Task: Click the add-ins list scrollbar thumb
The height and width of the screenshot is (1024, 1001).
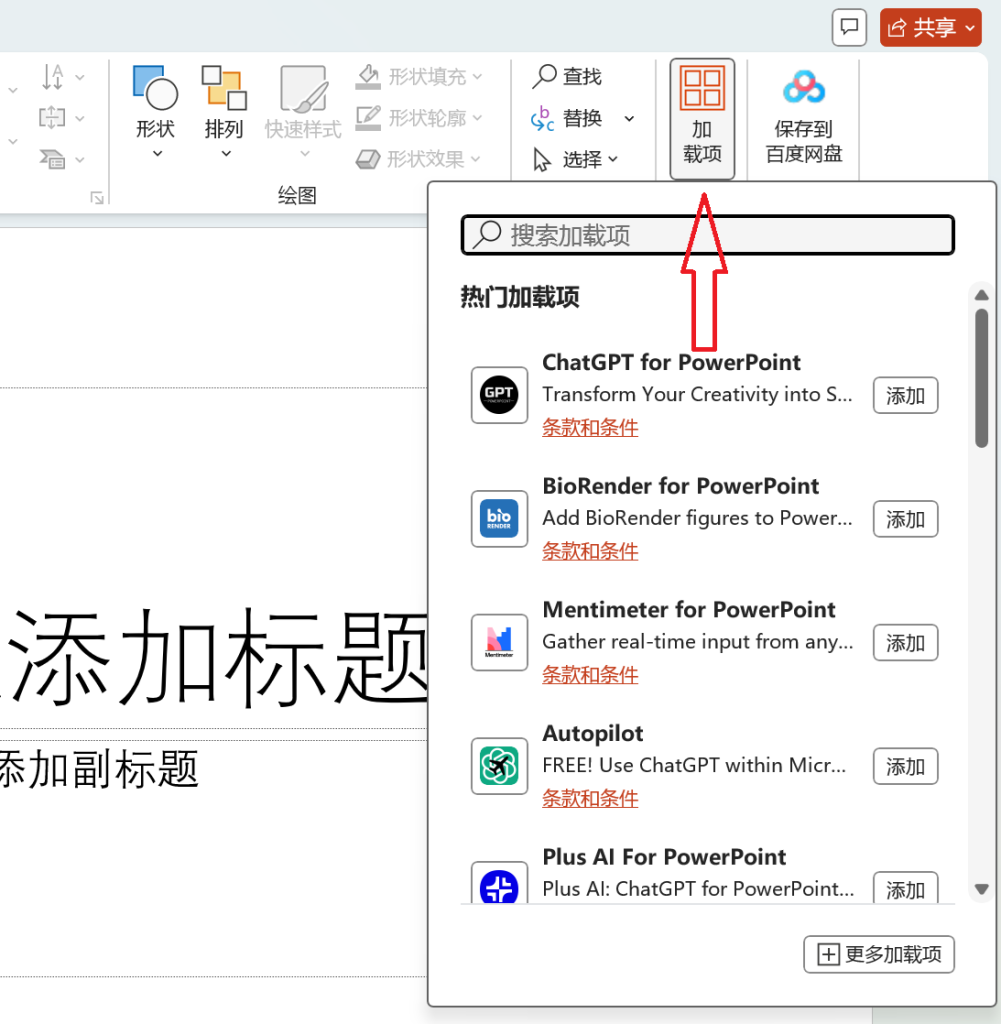Action: pyautogui.click(x=981, y=379)
